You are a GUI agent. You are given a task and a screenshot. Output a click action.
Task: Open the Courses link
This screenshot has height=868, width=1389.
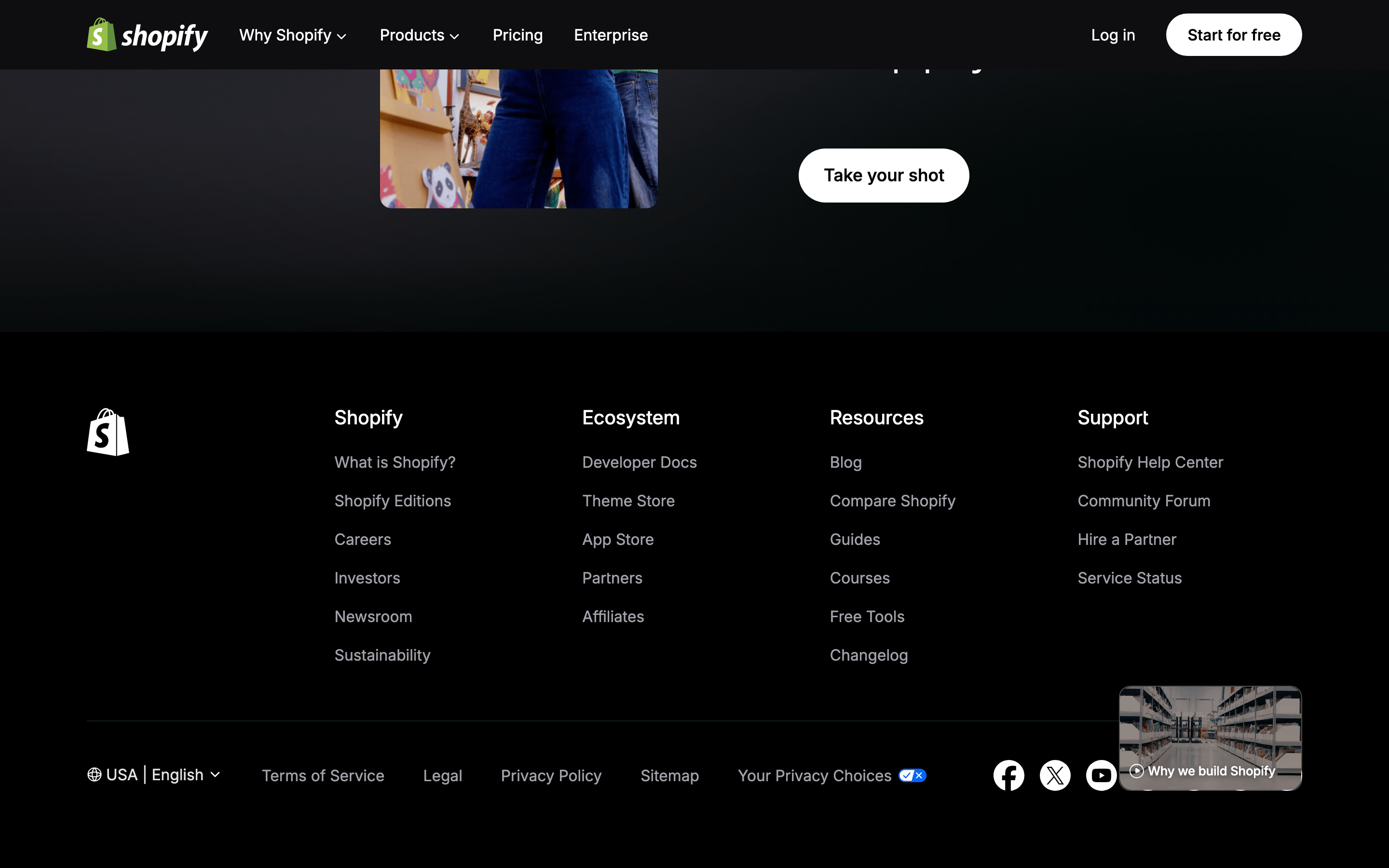860,578
